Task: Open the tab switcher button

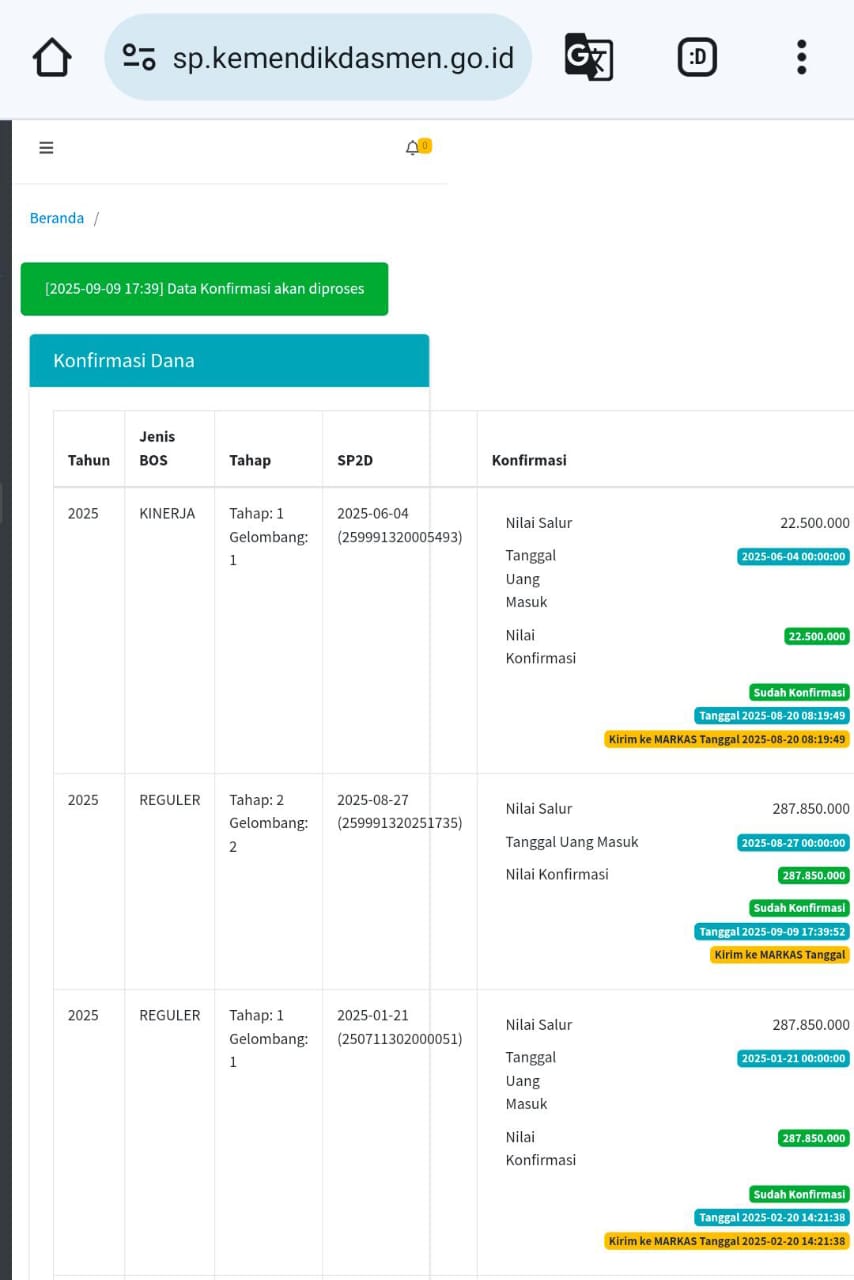Action: tap(697, 57)
